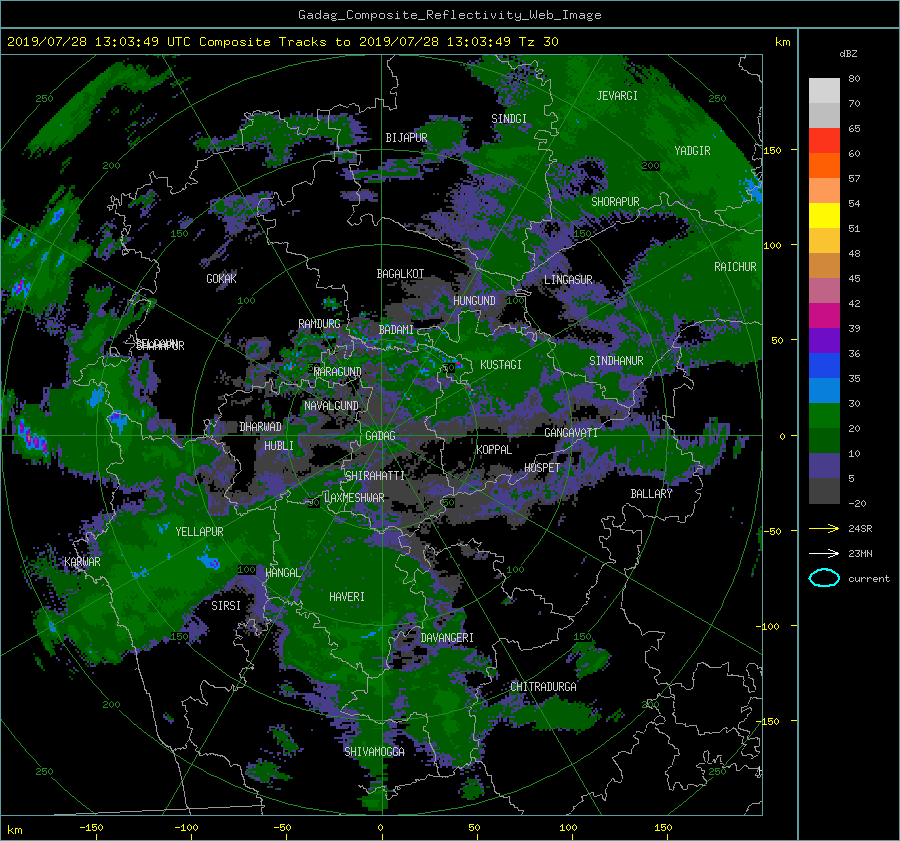Click the JEVARGI city label

click(x=617, y=96)
